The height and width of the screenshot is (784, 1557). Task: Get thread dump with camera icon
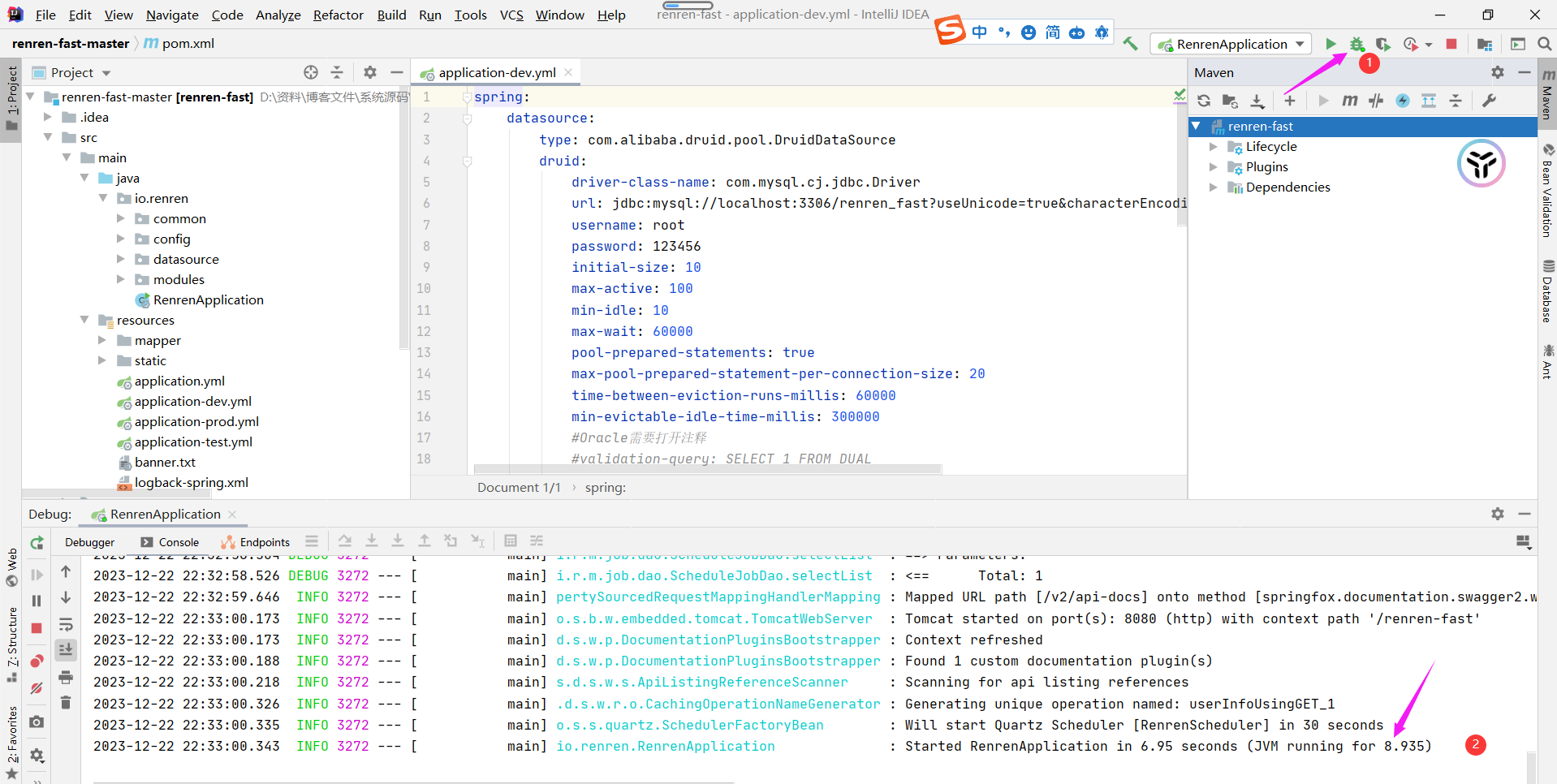coord(37,722)
